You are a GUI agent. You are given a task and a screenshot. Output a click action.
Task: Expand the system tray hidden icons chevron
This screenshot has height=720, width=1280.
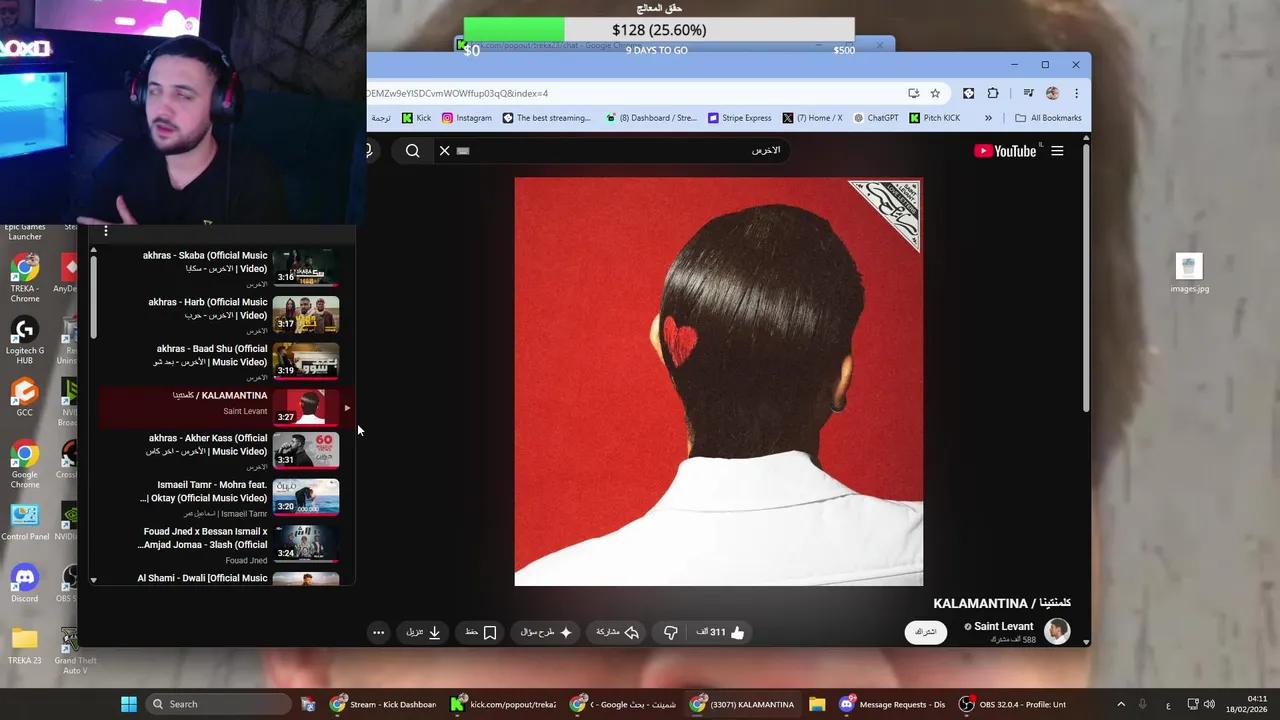coord(1121,704)
